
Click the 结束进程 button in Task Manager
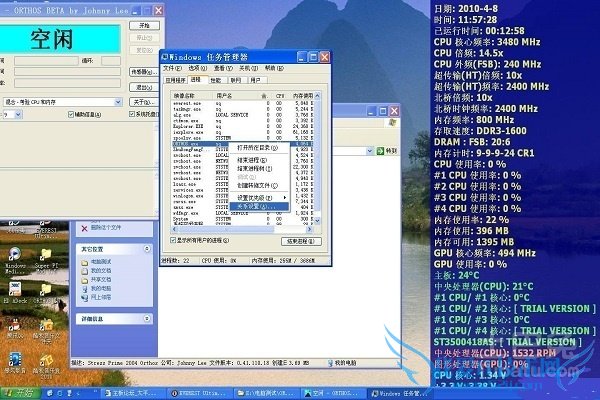click(x=298, y=241)
